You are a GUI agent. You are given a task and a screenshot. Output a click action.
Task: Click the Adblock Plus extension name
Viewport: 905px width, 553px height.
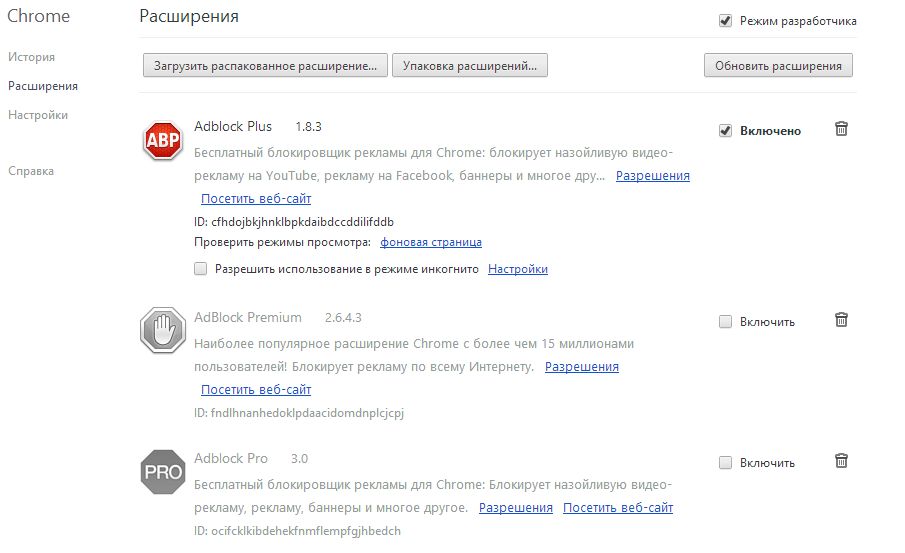point(233,126)
